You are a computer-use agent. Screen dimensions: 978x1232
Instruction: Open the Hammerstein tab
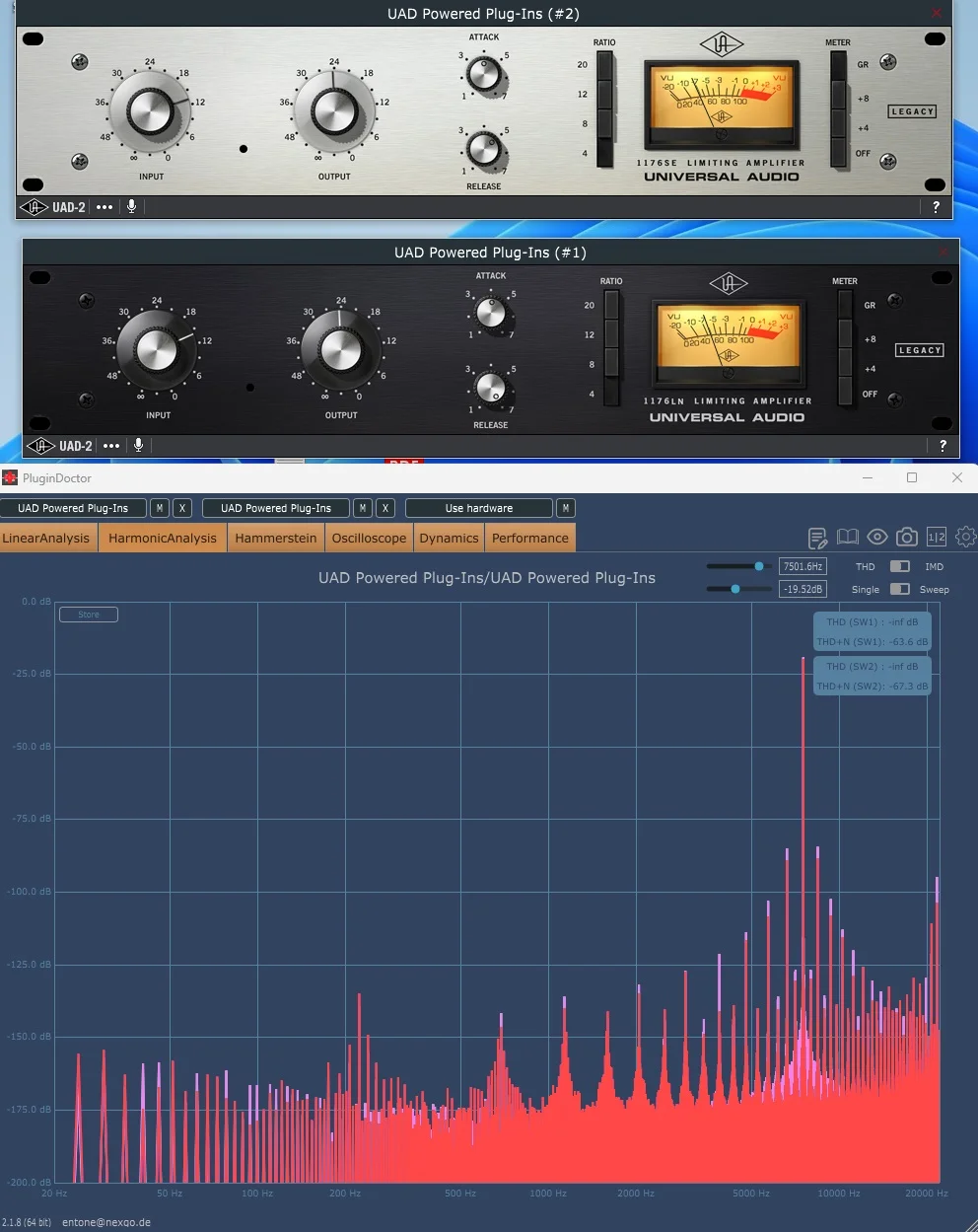[276, 538]
